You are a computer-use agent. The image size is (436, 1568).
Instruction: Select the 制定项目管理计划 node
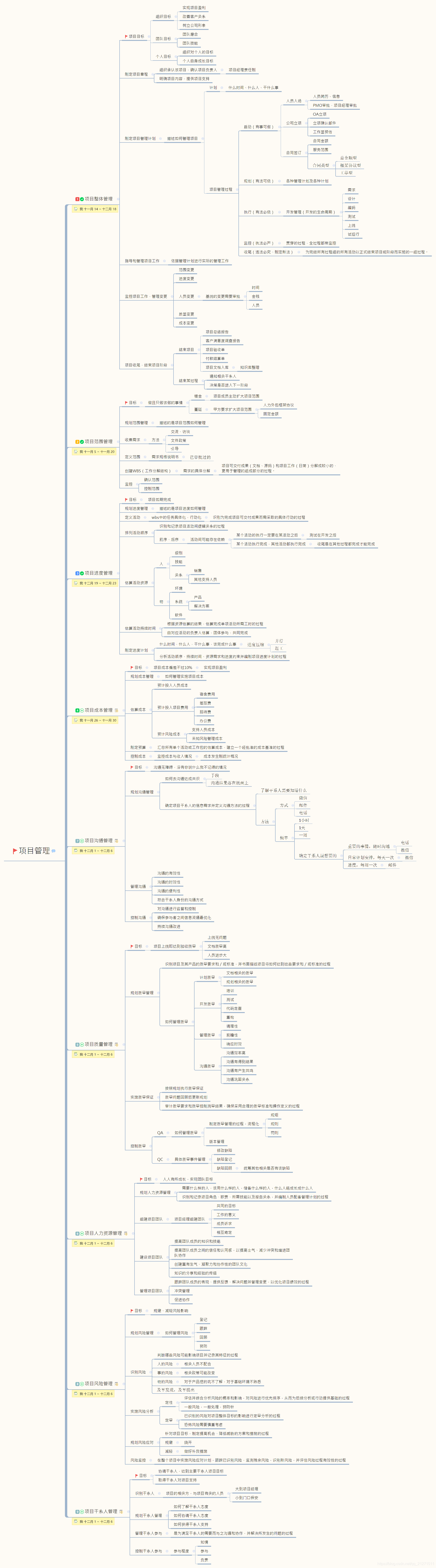140,139
